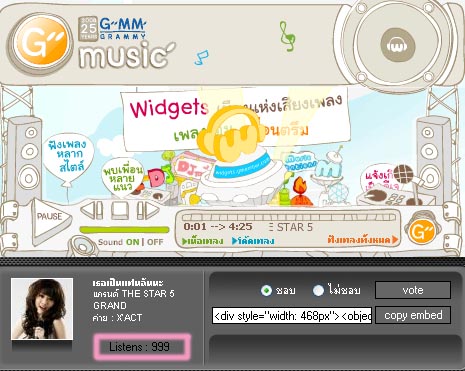Click the song progress bar
This screenshot has height=371, width=465.
[289, 217]
